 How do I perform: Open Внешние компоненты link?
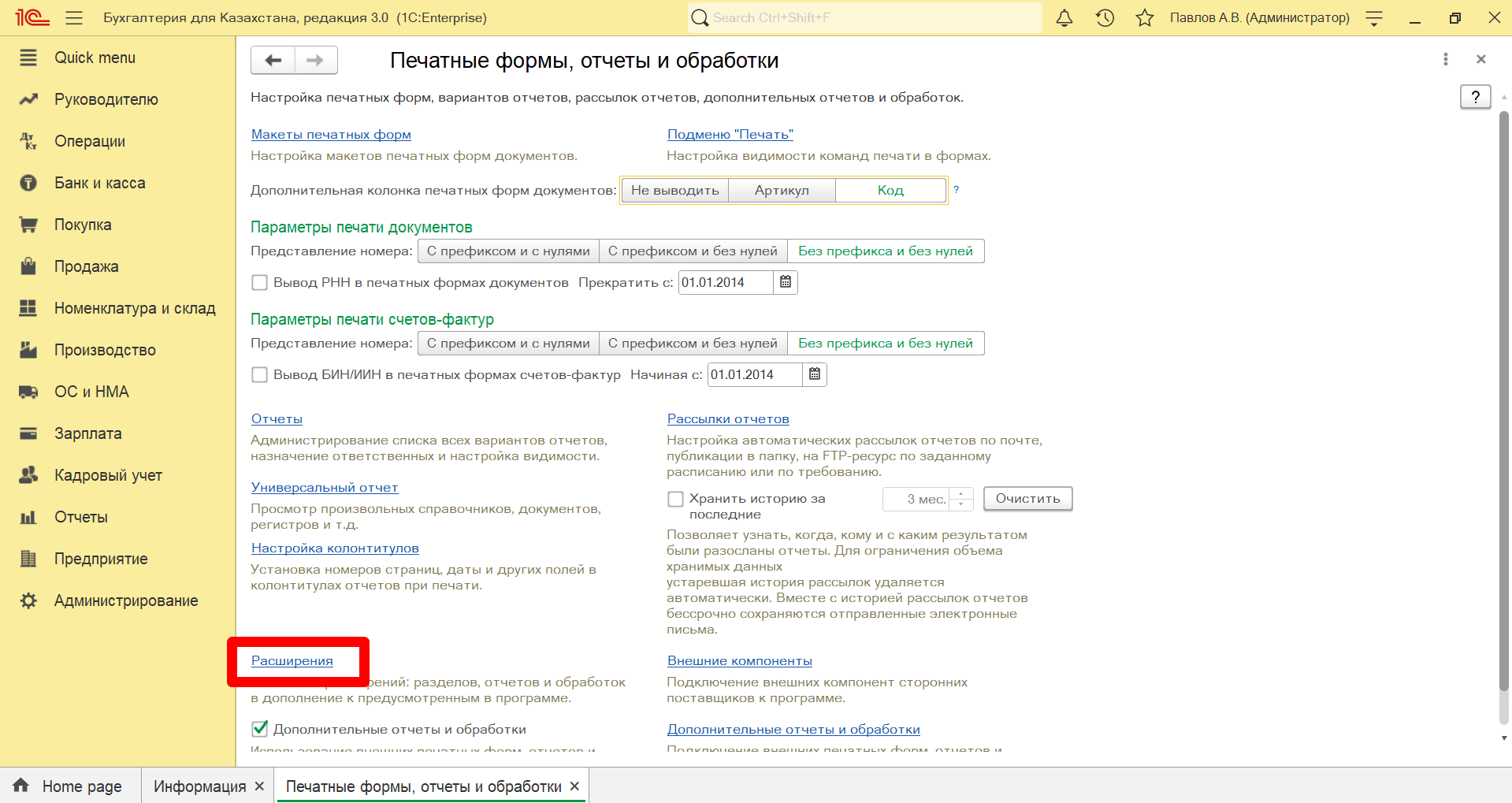pyautogui.click(x=740, y=660)
